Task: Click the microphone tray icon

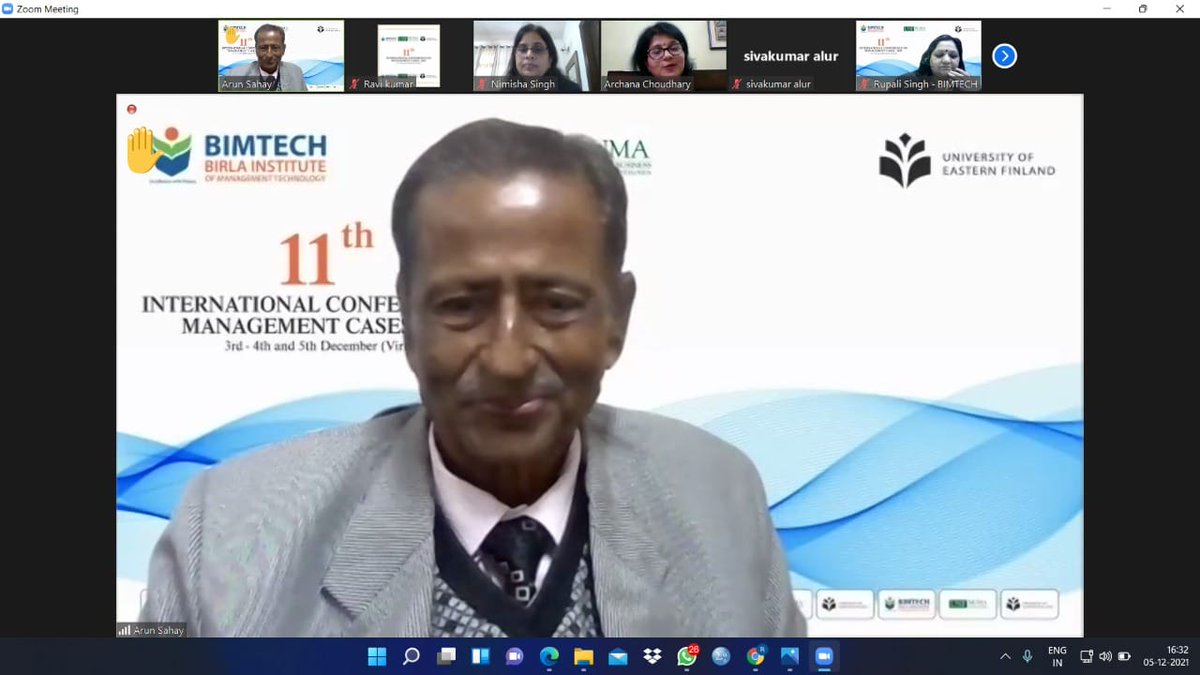Action: [1027, 657]
